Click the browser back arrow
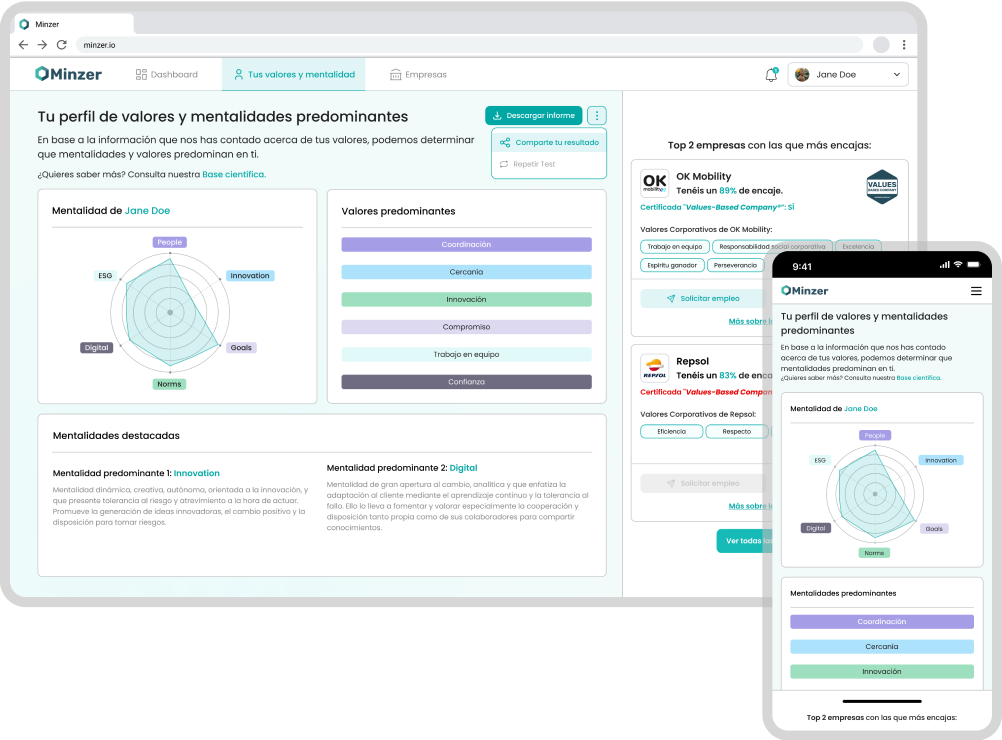Viewport: 1002px width, 740px height. pos(24,45)
